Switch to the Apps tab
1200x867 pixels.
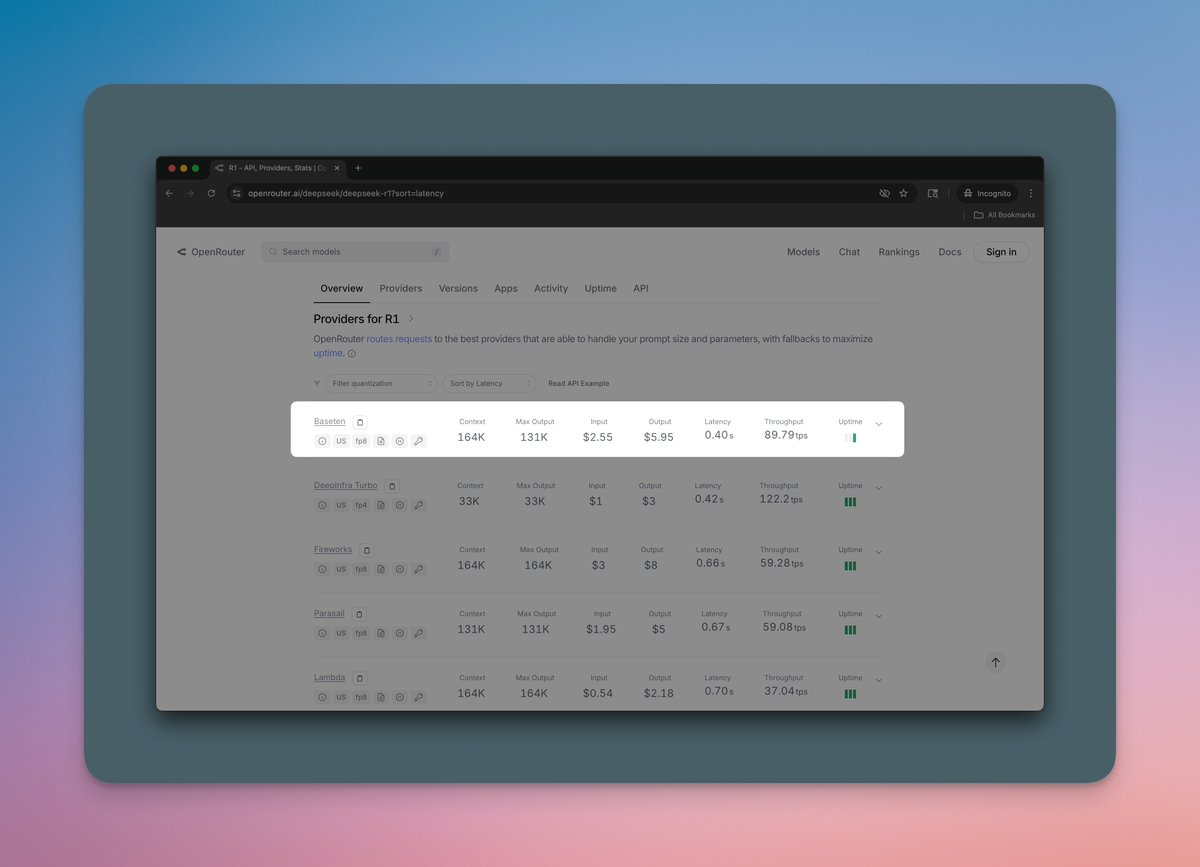(x=506, y=288)
